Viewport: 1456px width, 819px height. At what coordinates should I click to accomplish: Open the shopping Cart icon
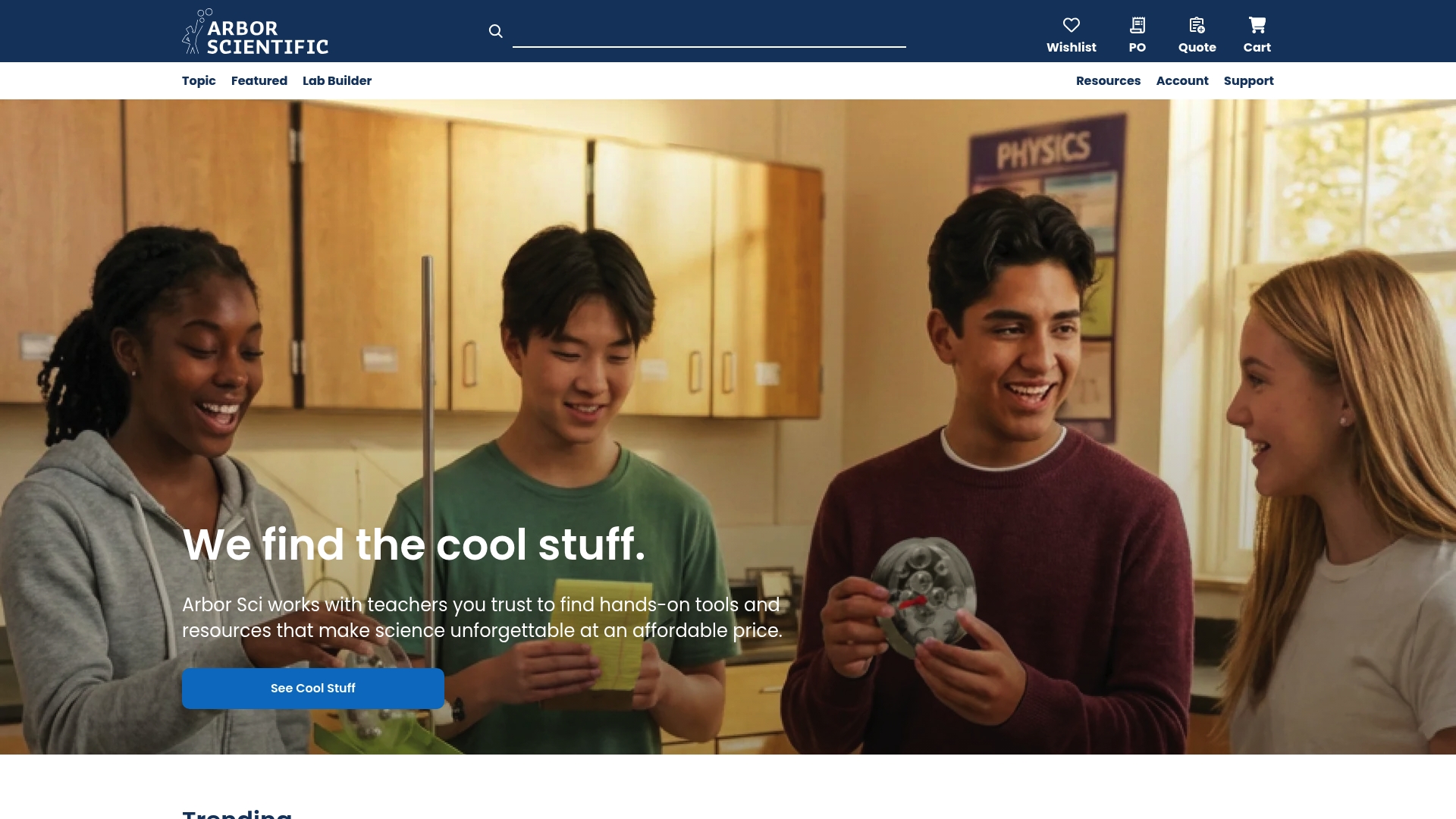pos(1257,25)
